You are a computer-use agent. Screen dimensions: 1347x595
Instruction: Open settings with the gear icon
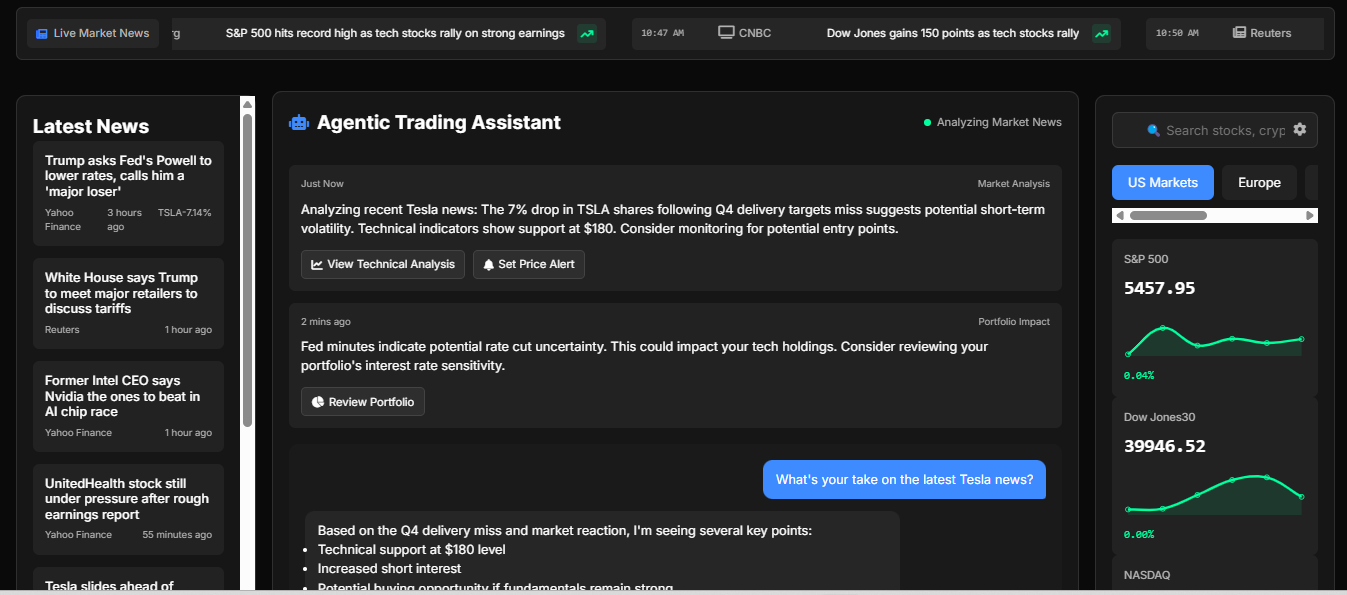pyautogui.click(x=1300, y=129)
